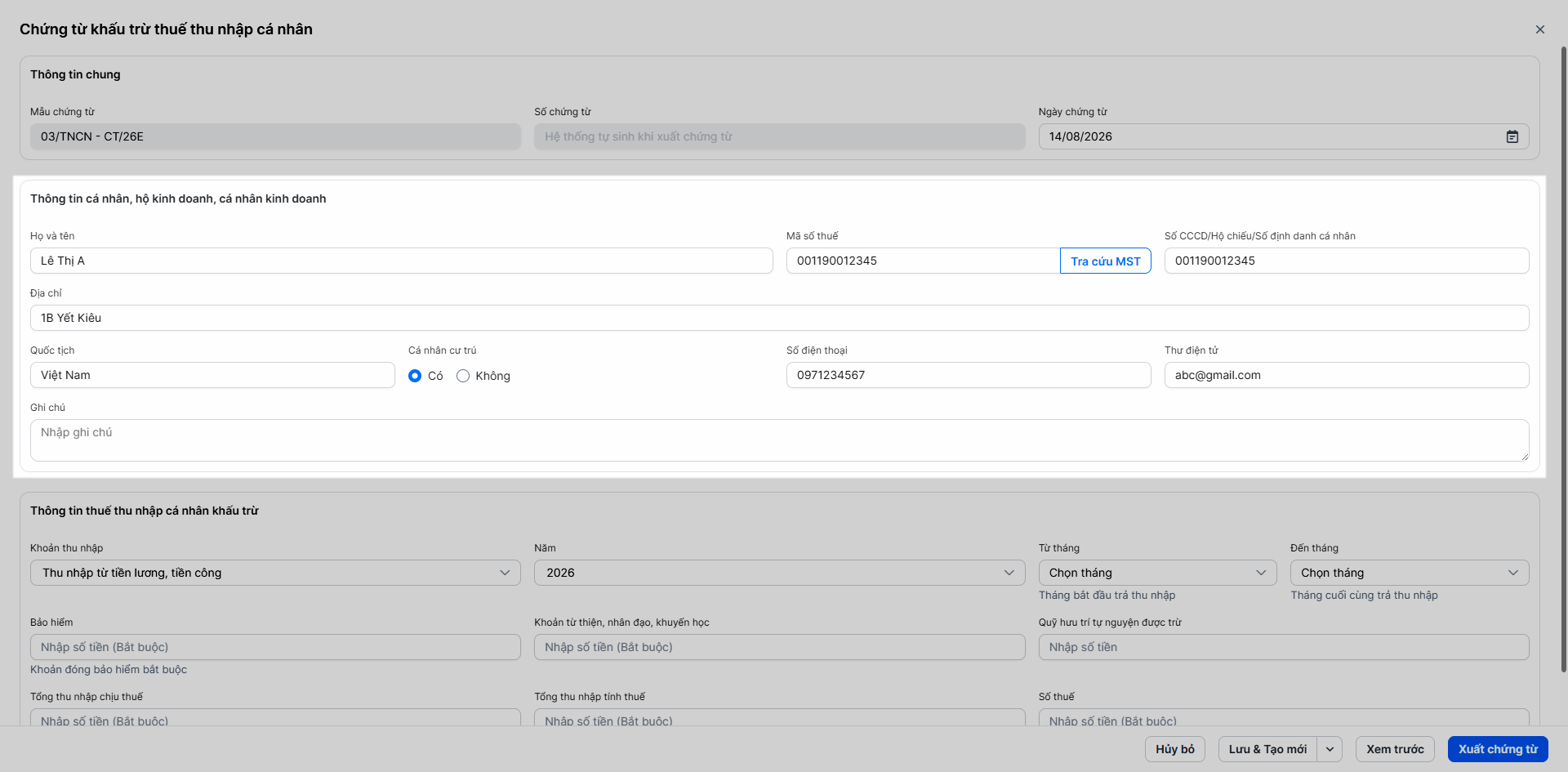Edit the Số CCCD/Hộ chiếu field
This screenshot has height=772, width=1568.
click(1347, 261)
